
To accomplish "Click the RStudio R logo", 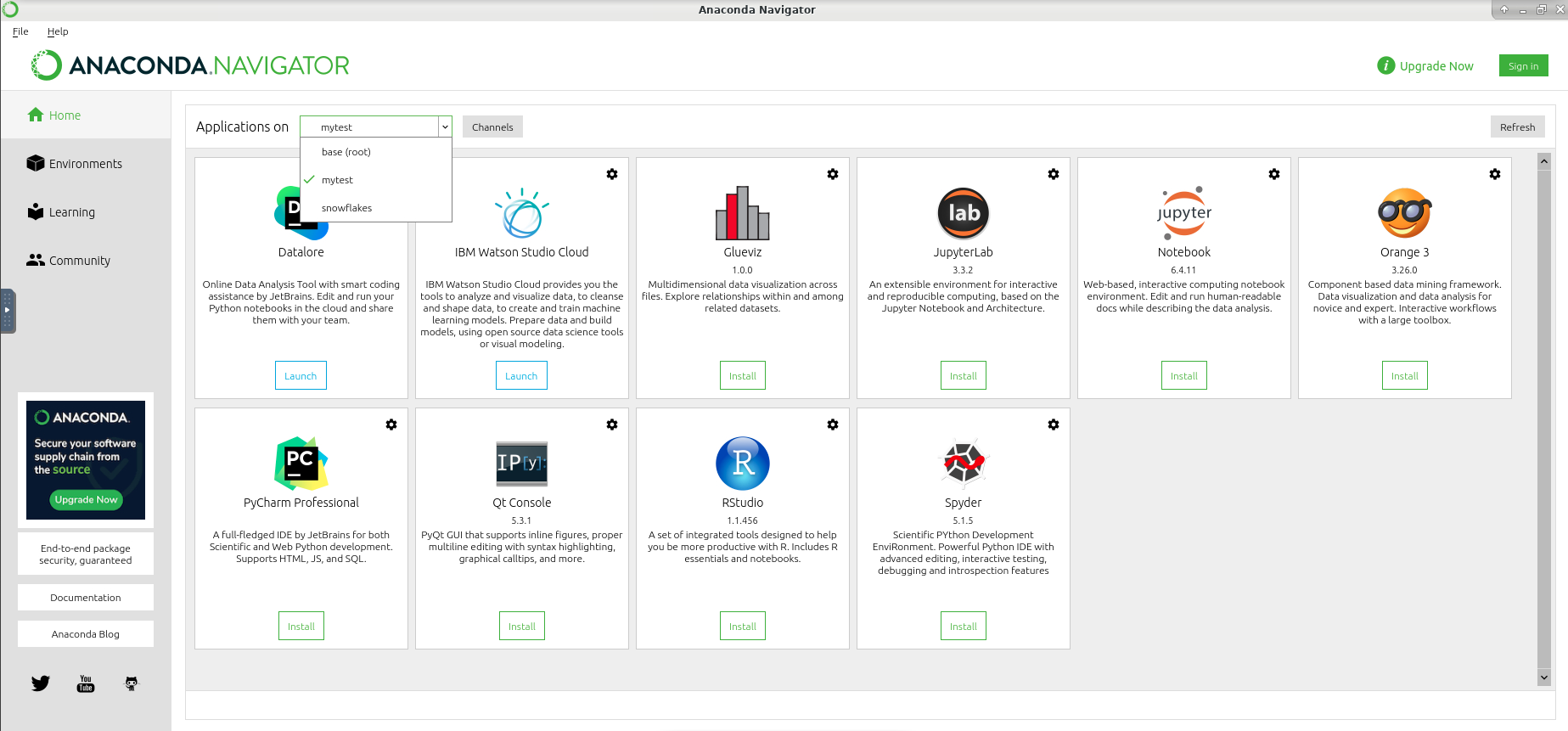I will point(743,464).
